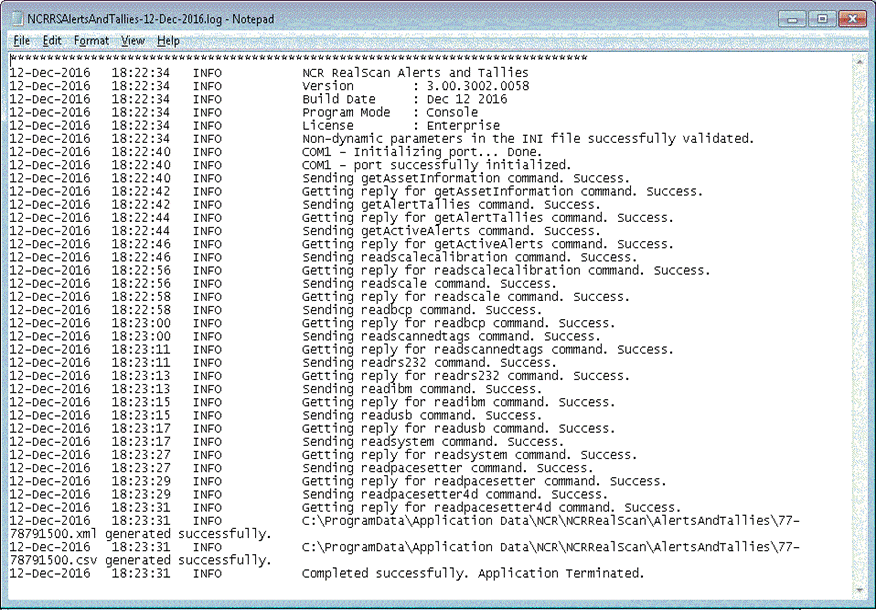Click 'Getting reply for getAlertTallies command' line
Screen dimensions: 876x610
(x=488, y=218)
